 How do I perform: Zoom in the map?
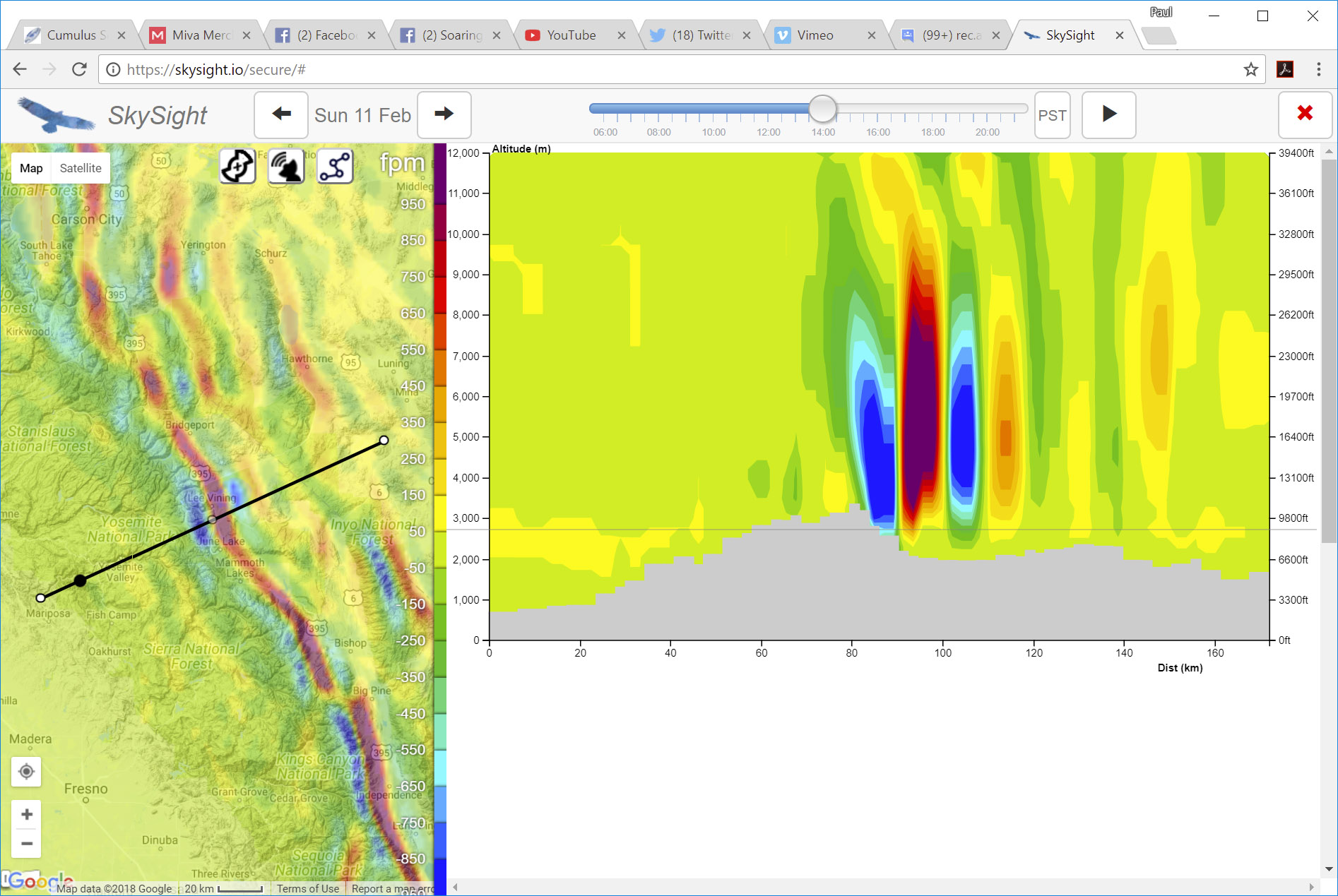[26, 814]
